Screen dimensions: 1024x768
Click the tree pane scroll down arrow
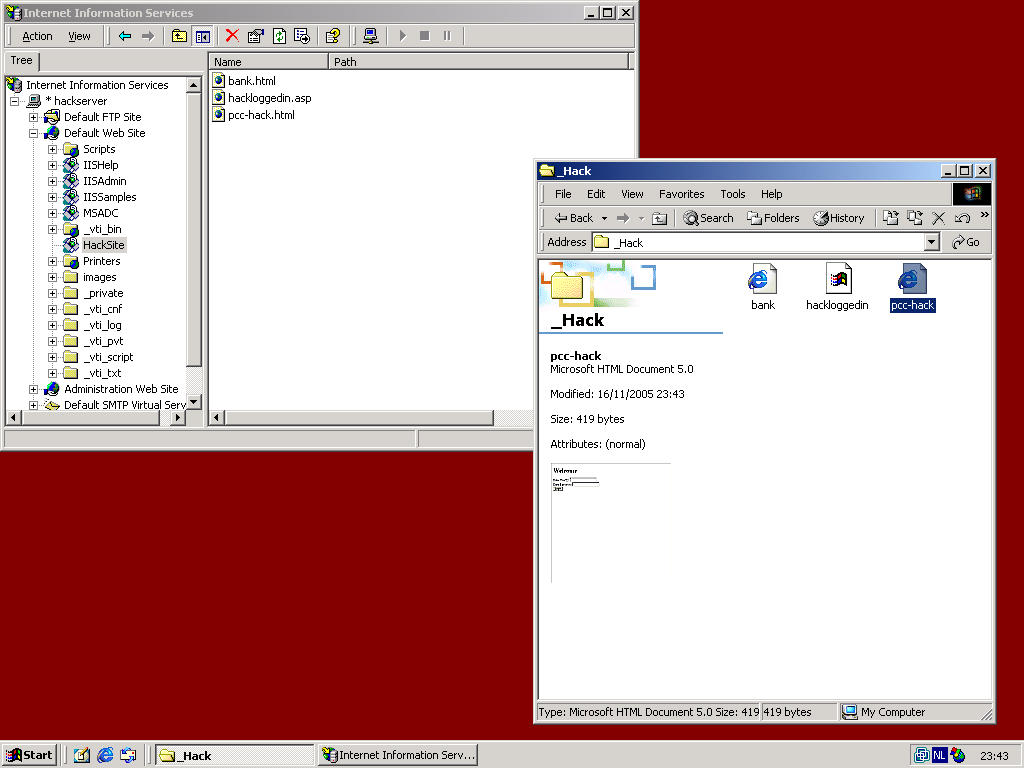(193, 402)
